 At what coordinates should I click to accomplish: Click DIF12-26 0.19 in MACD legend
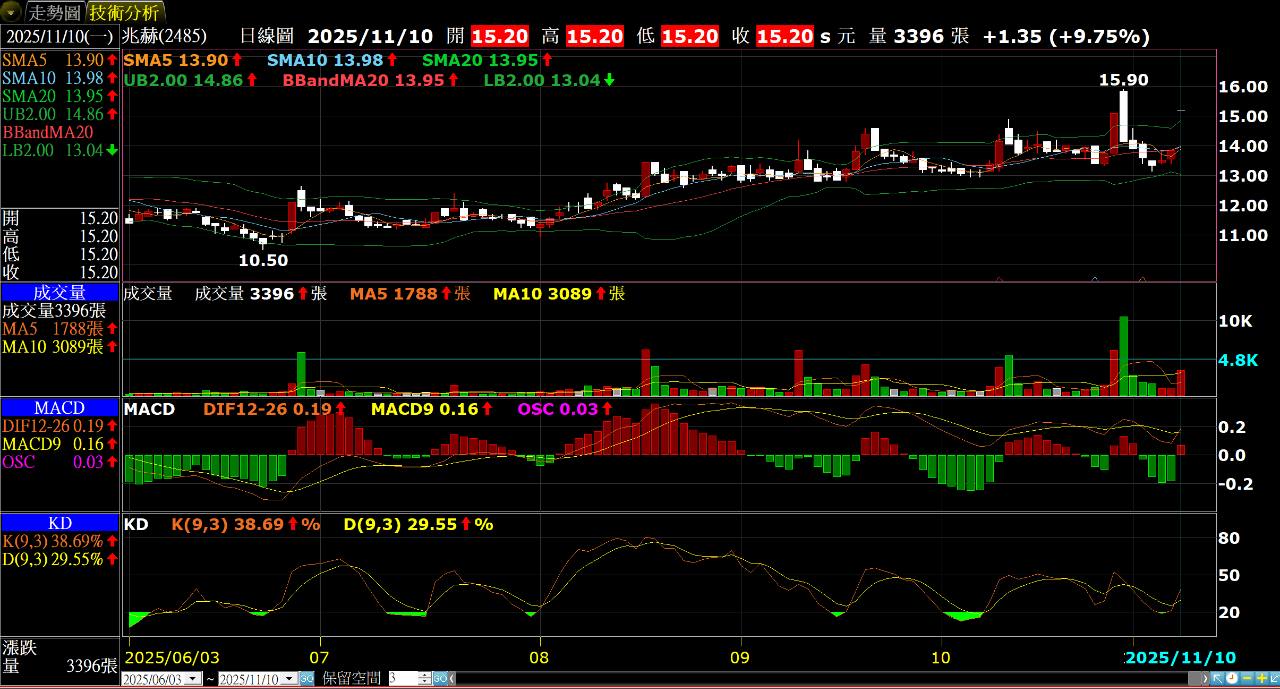click(x=275, y=409)
